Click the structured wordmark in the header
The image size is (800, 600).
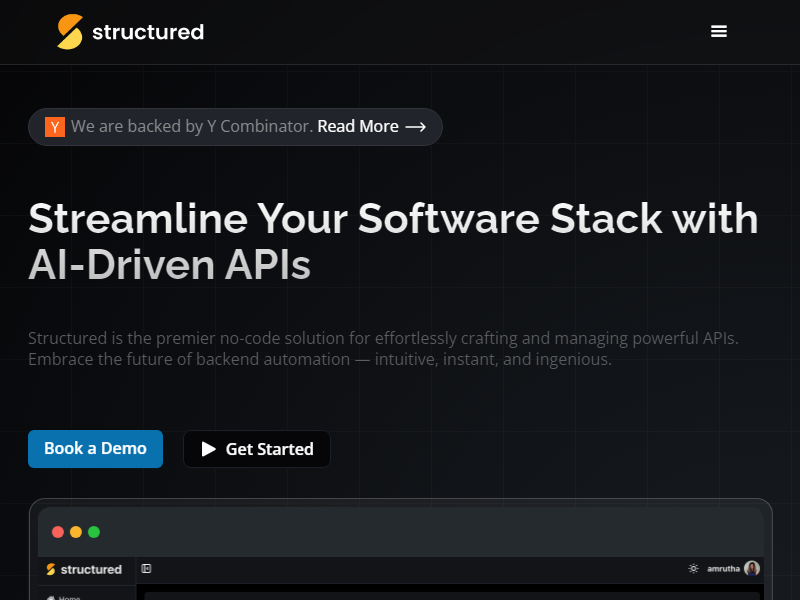coord(148,32)
